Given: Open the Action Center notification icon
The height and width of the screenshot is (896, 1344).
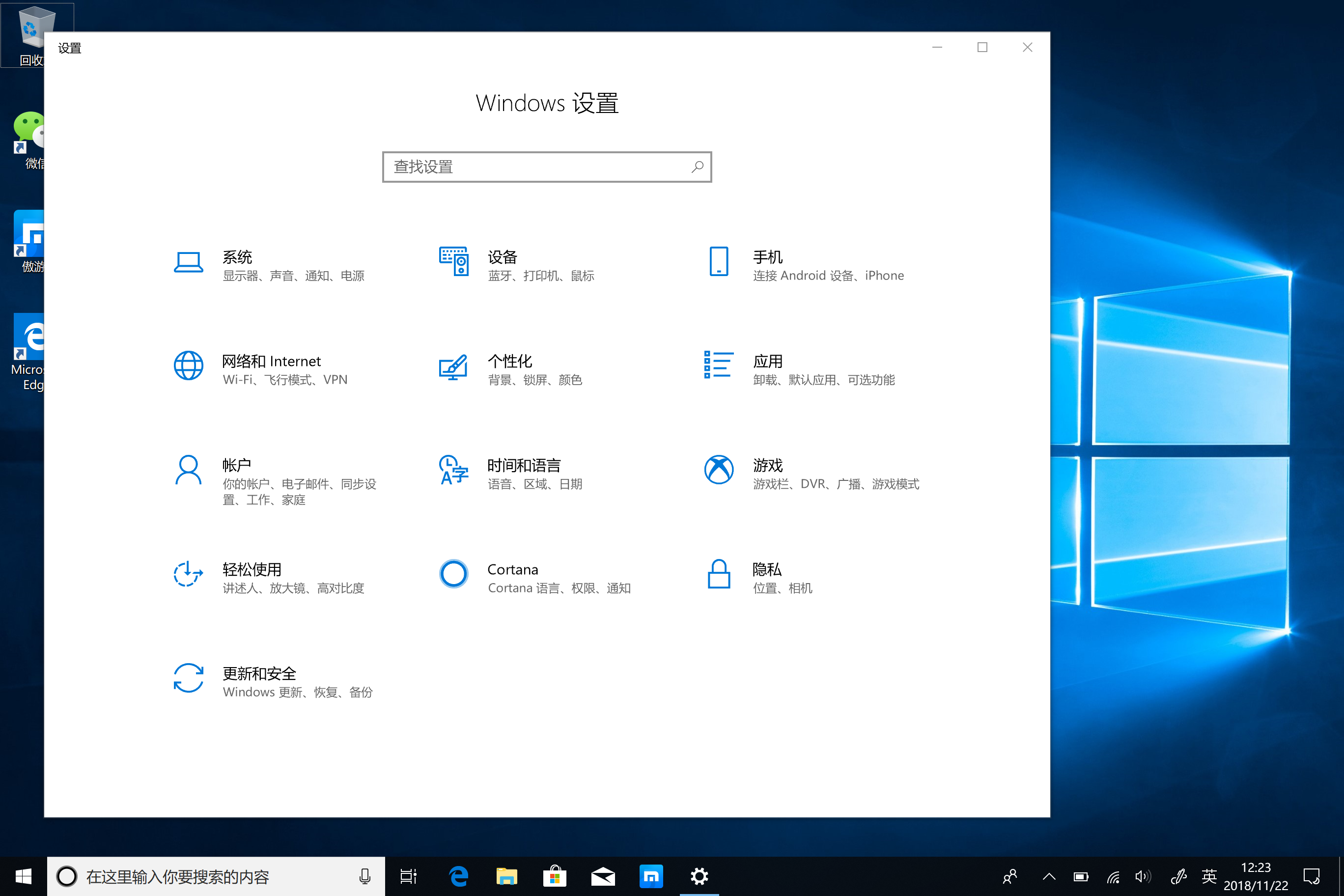Looking at the screenshot, I should (1312, 876).
